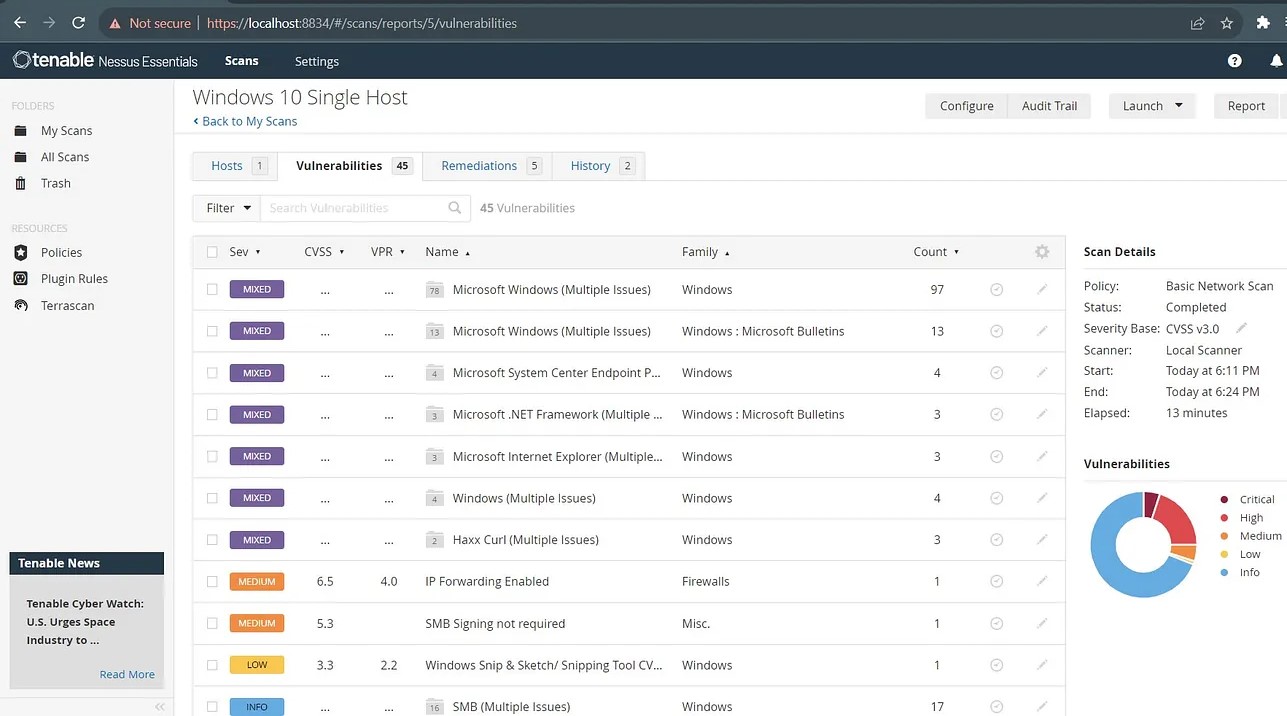Click the Audit Trail button
Viewport: 1287px width, 716px height.
click(x=1049, y=105)
